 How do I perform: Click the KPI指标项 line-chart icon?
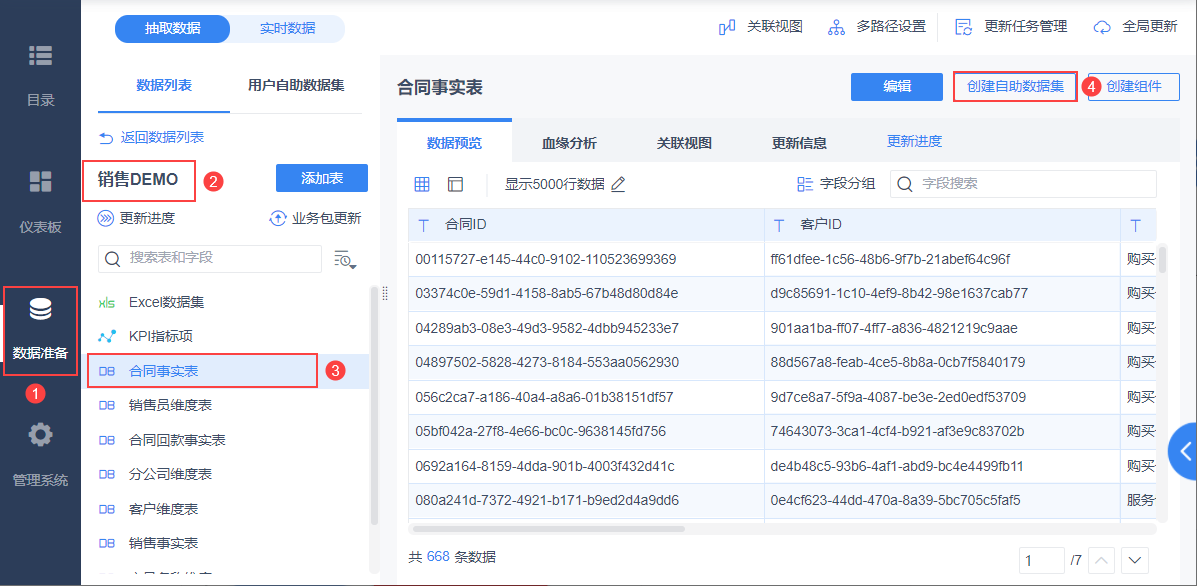pos(107,336)
